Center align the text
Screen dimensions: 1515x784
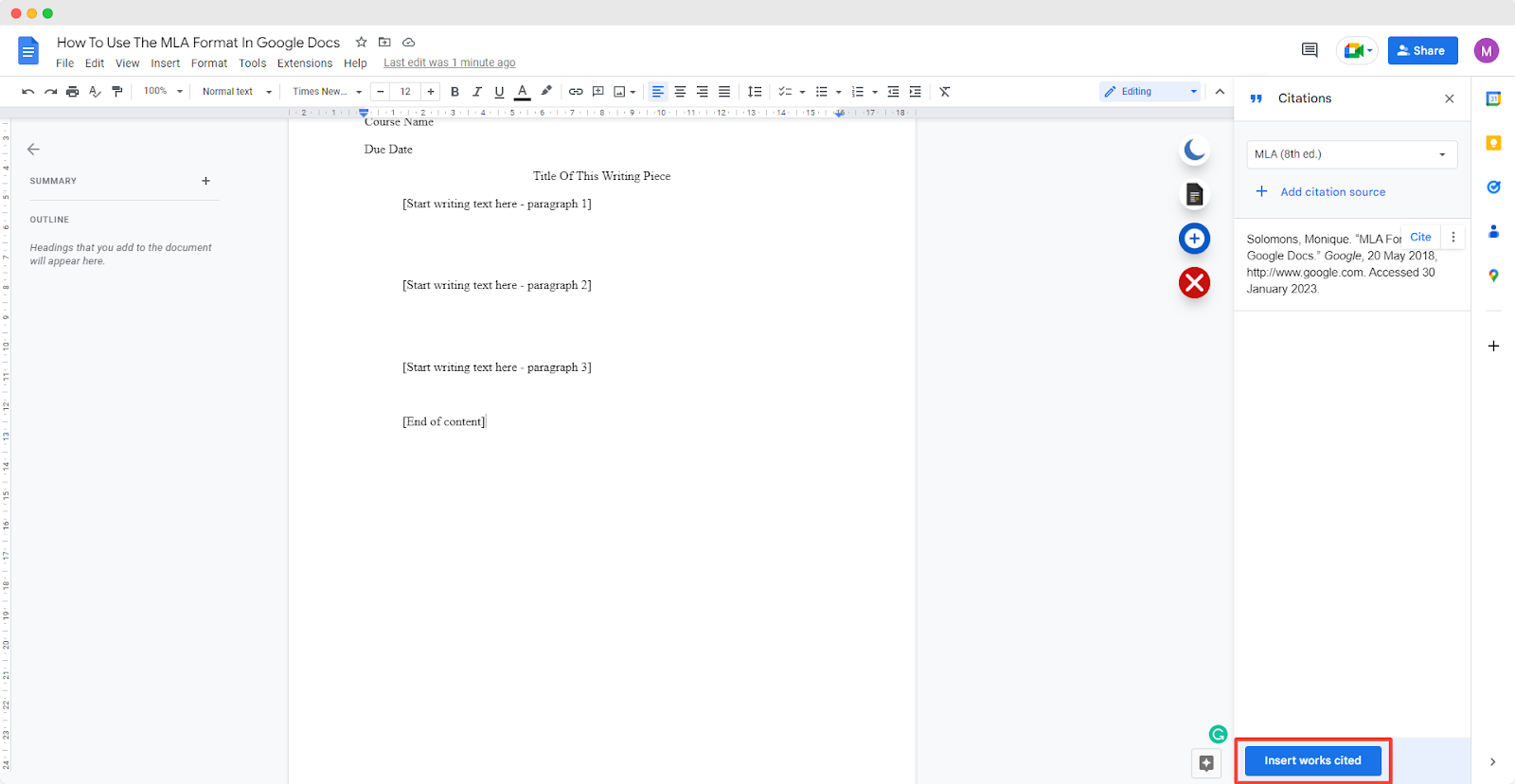[x=680, y=92]
